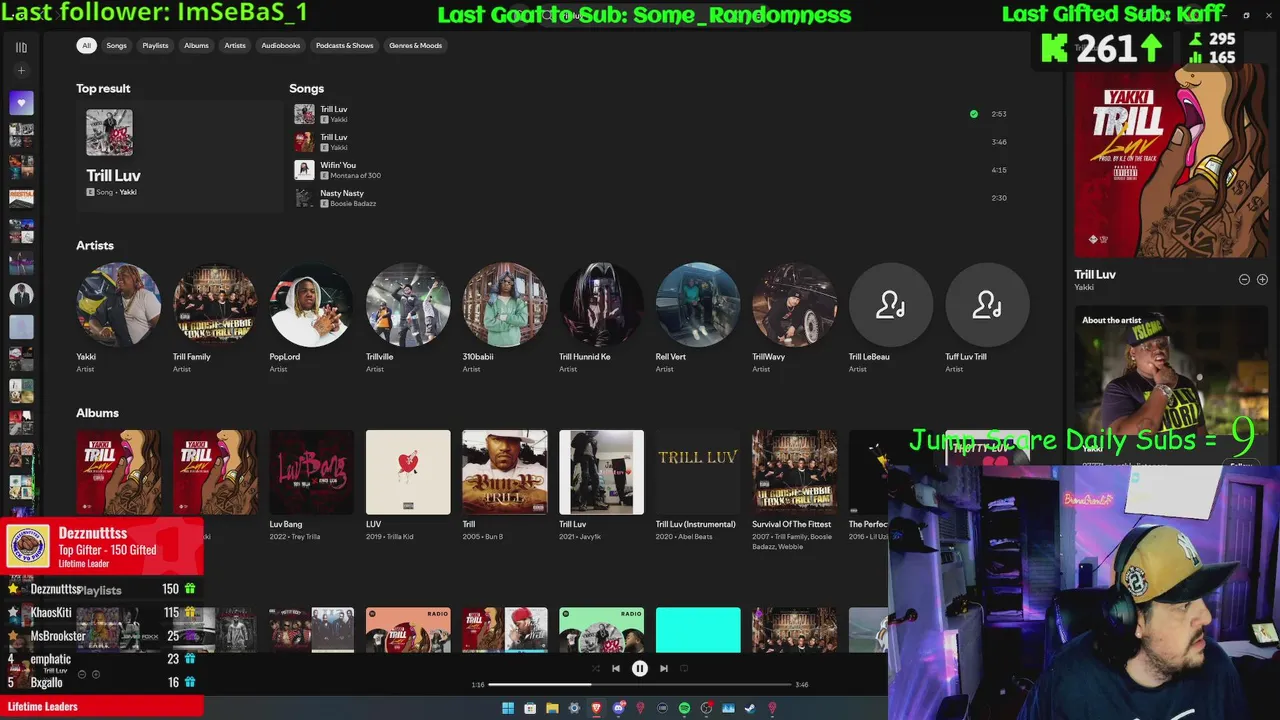Select the Podcasts & Shows filter chip
Viewport: 1280px width, 720px height.
pos(345,45)
